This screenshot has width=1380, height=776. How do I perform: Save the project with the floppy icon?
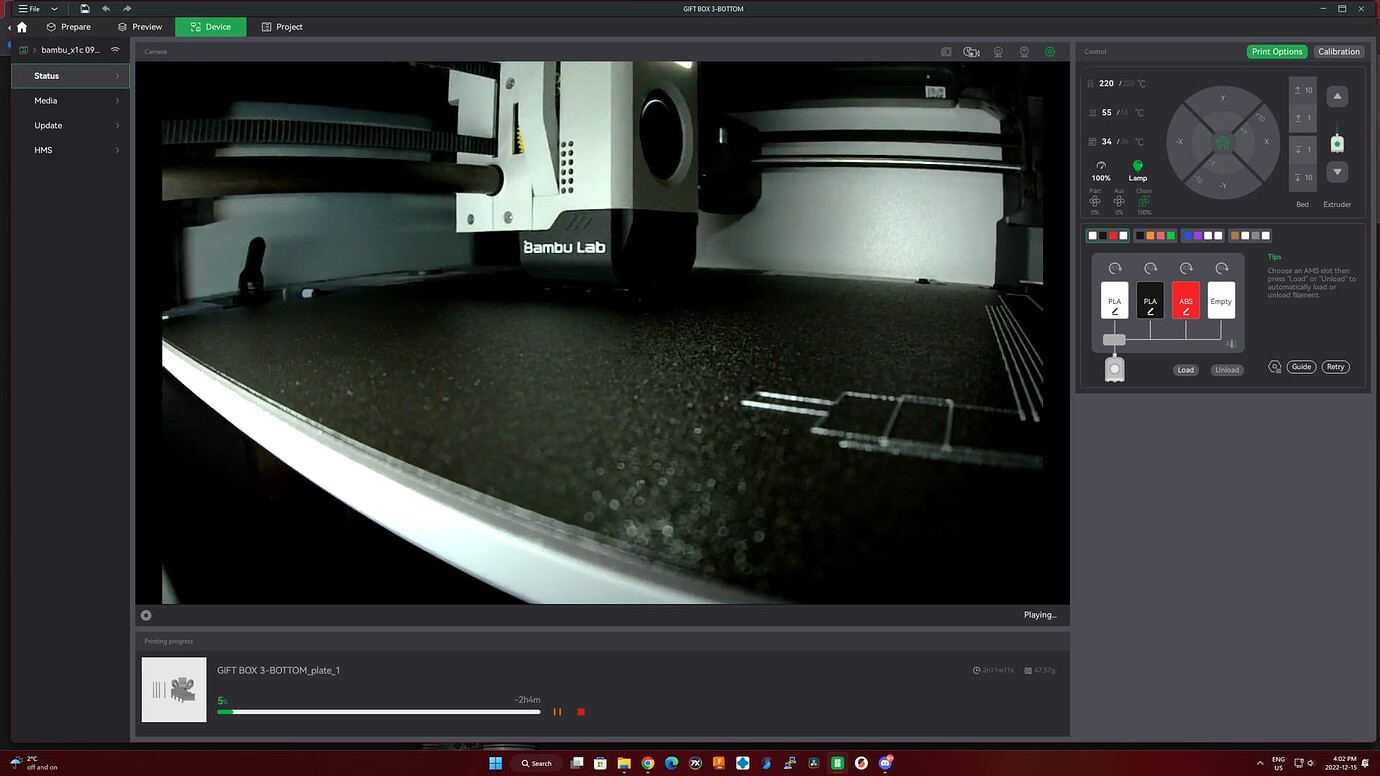pyautogui.click(x=85, y=9)
